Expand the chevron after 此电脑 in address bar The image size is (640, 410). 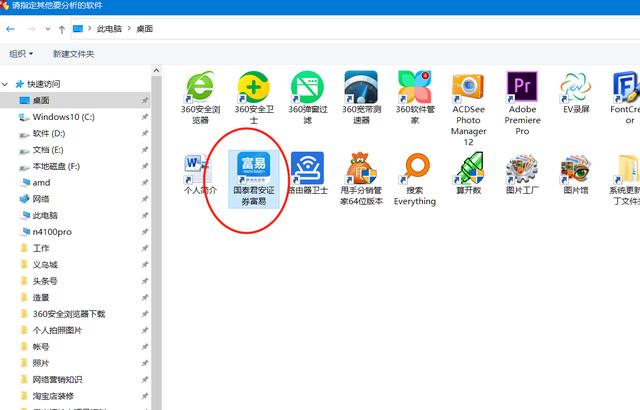coord(129,29)
